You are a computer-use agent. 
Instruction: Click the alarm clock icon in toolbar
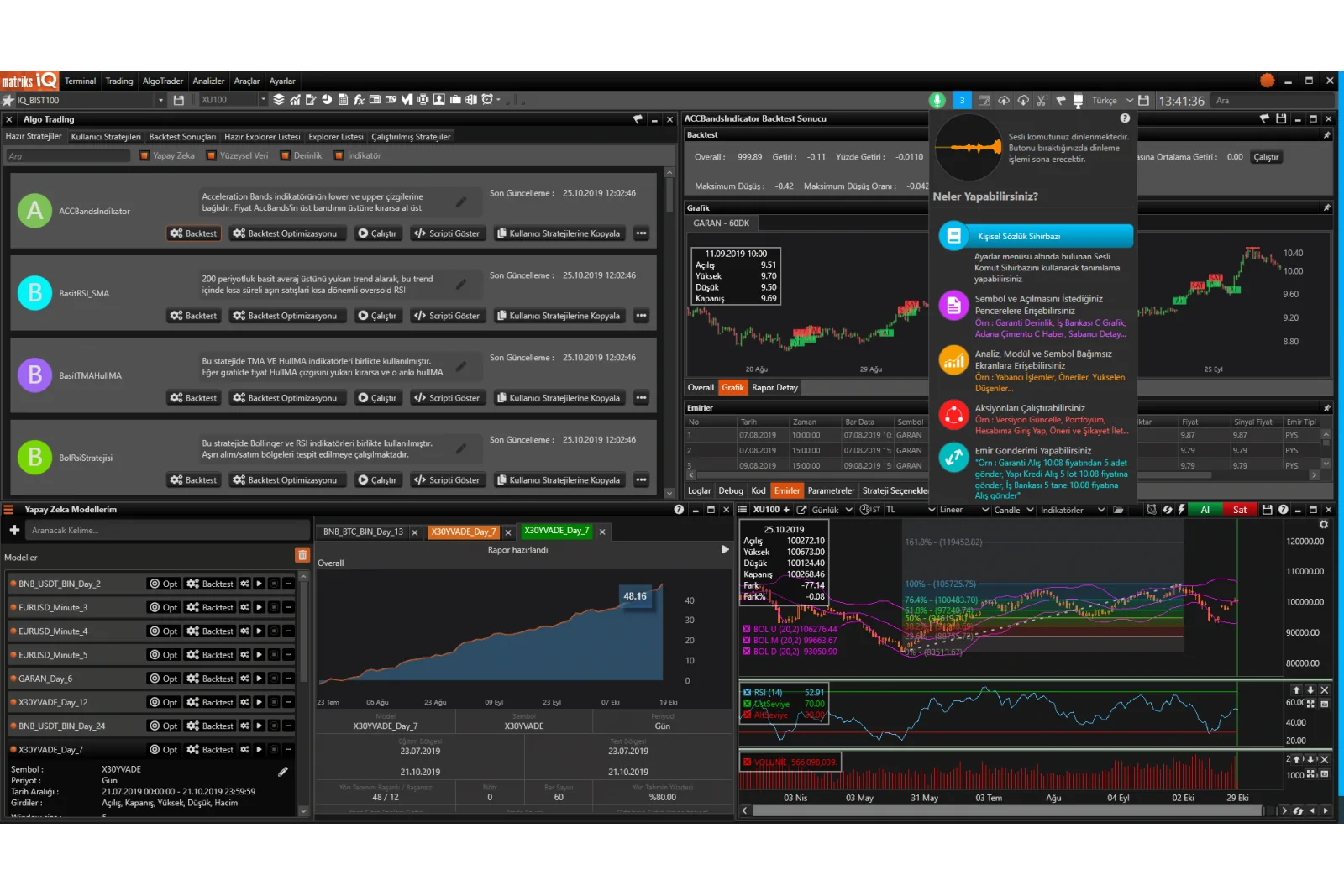487,100
